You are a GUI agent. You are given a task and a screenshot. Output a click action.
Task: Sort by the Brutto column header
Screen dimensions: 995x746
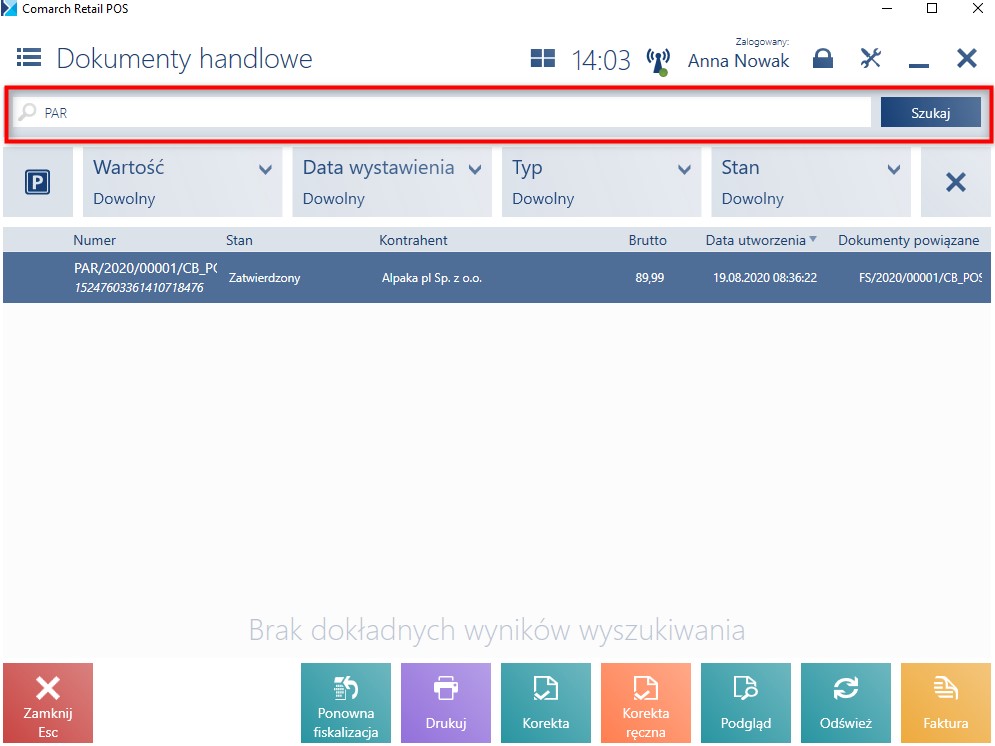point(647,240)
